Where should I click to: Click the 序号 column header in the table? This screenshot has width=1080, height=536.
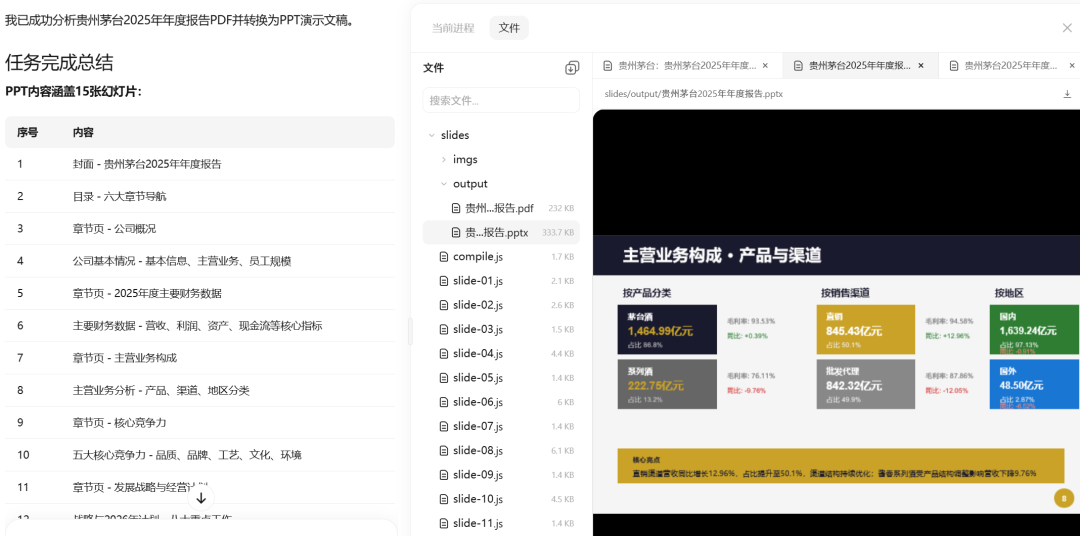click(x=28, y=132)
